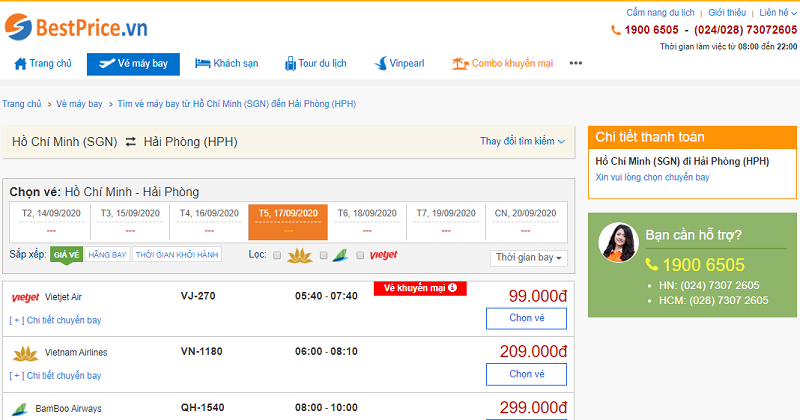This screenshot has height=420, width=800.
Task: Click the support agent avatar photo
Action: point(618,243)
